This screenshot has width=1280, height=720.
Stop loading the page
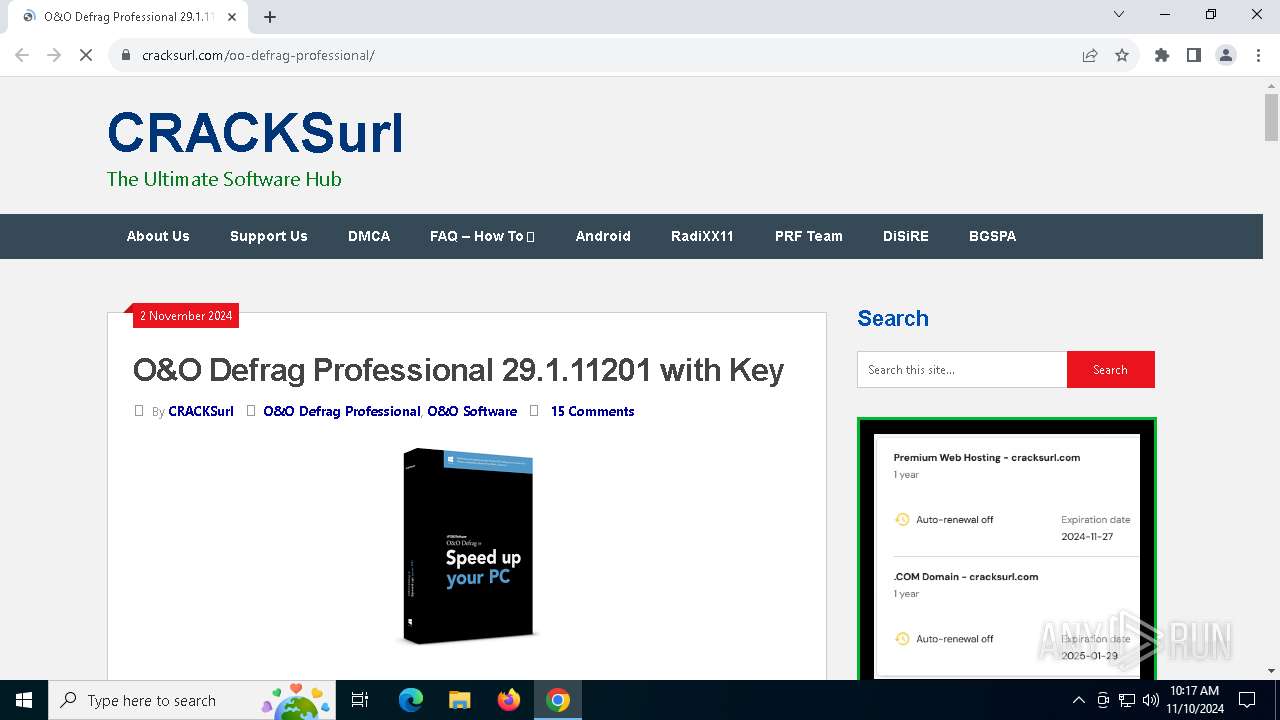(x=86, y=55)
